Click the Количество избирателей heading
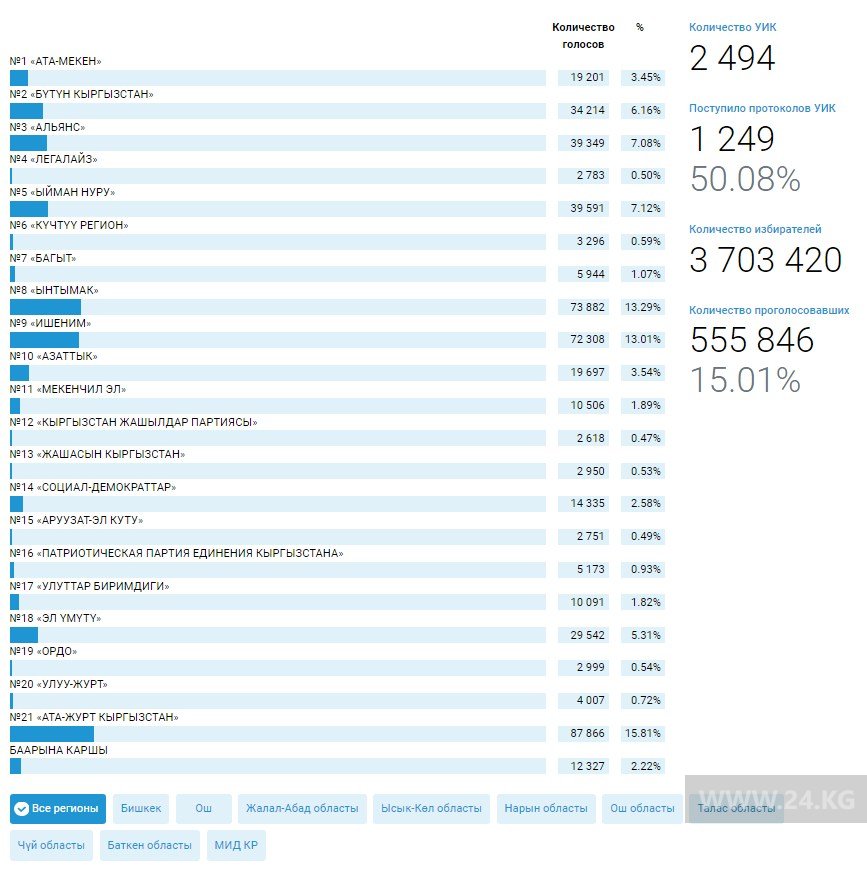 [755, 230]
